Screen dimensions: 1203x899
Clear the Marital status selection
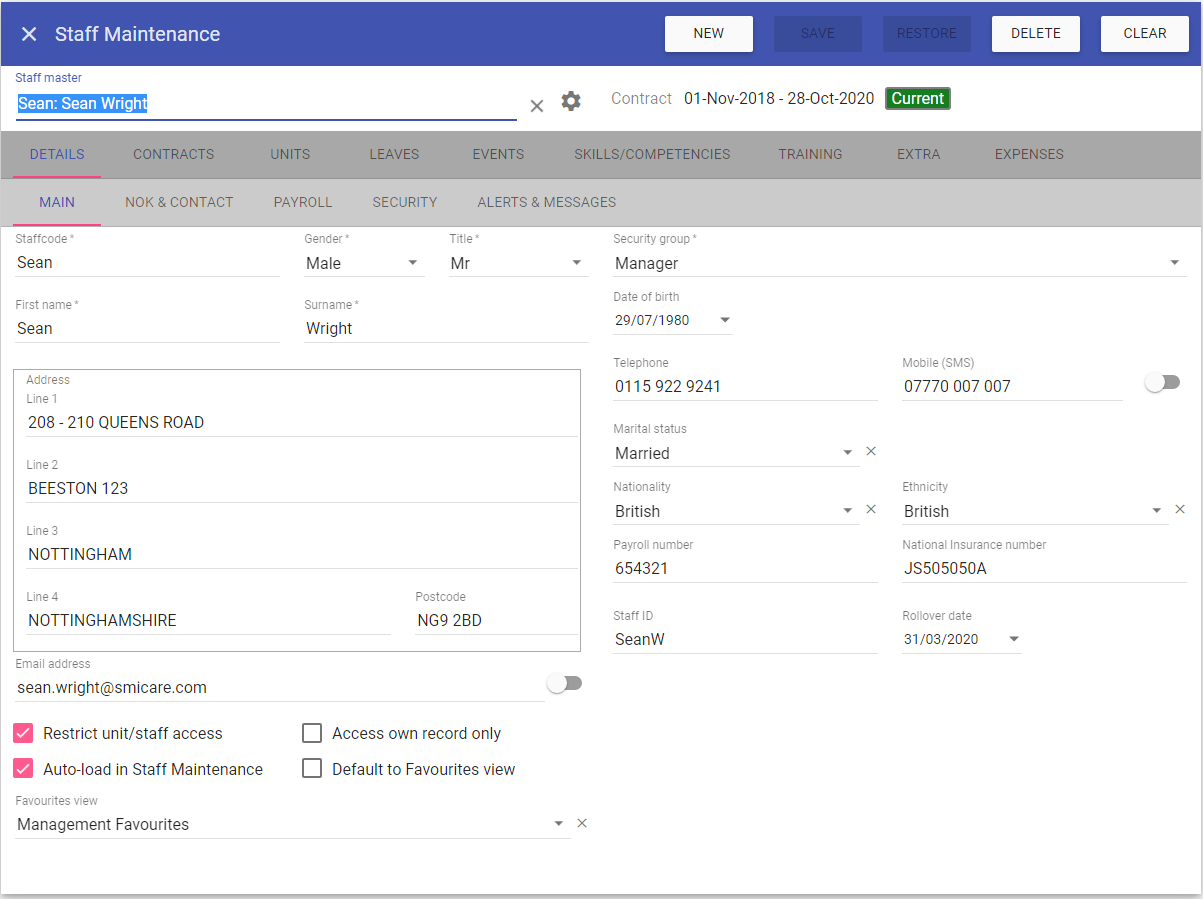[870, 452]
